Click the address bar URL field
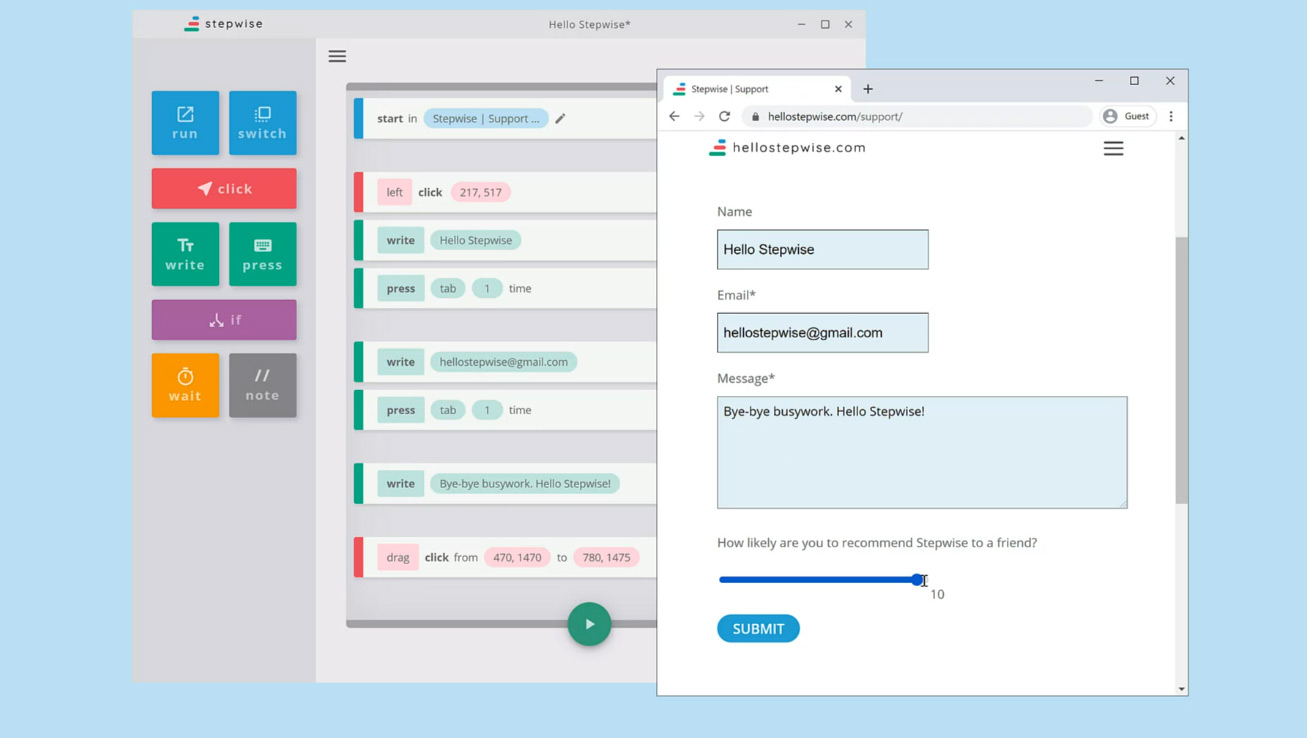The height and width of the screenshot is (738, 1307). [x=917, y=116]
